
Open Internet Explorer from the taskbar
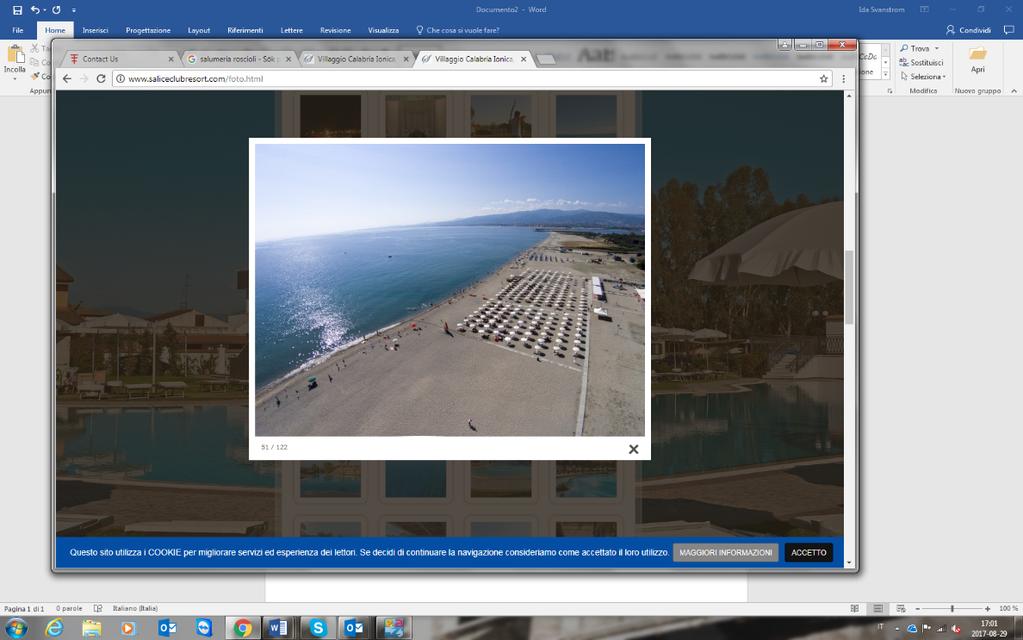point(55,628)
